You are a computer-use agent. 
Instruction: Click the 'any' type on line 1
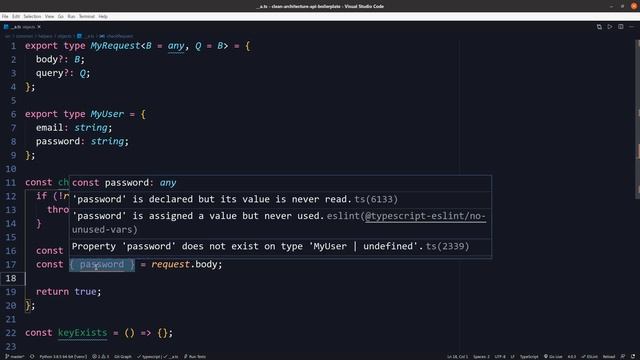(x=176, y=46)
